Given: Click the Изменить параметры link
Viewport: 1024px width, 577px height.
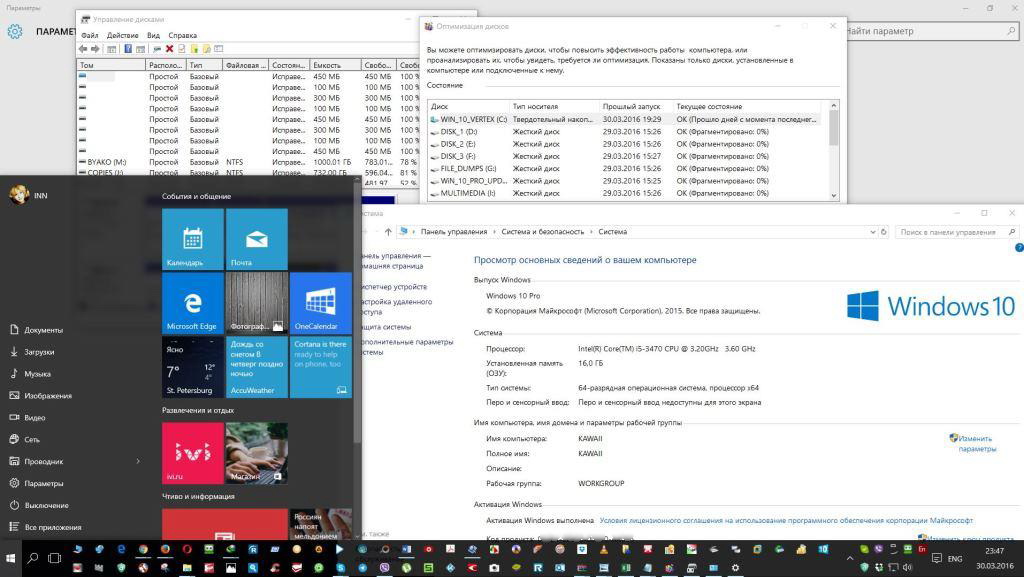Looking at the screenshot, I should pyautogui.click(x=975, y=443).
